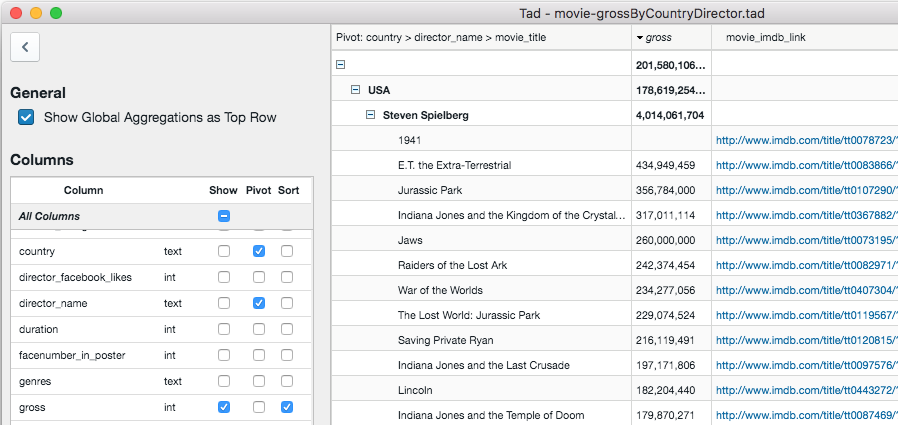Uncheck the Pivot checkbox for director_name

pos(259,303)
